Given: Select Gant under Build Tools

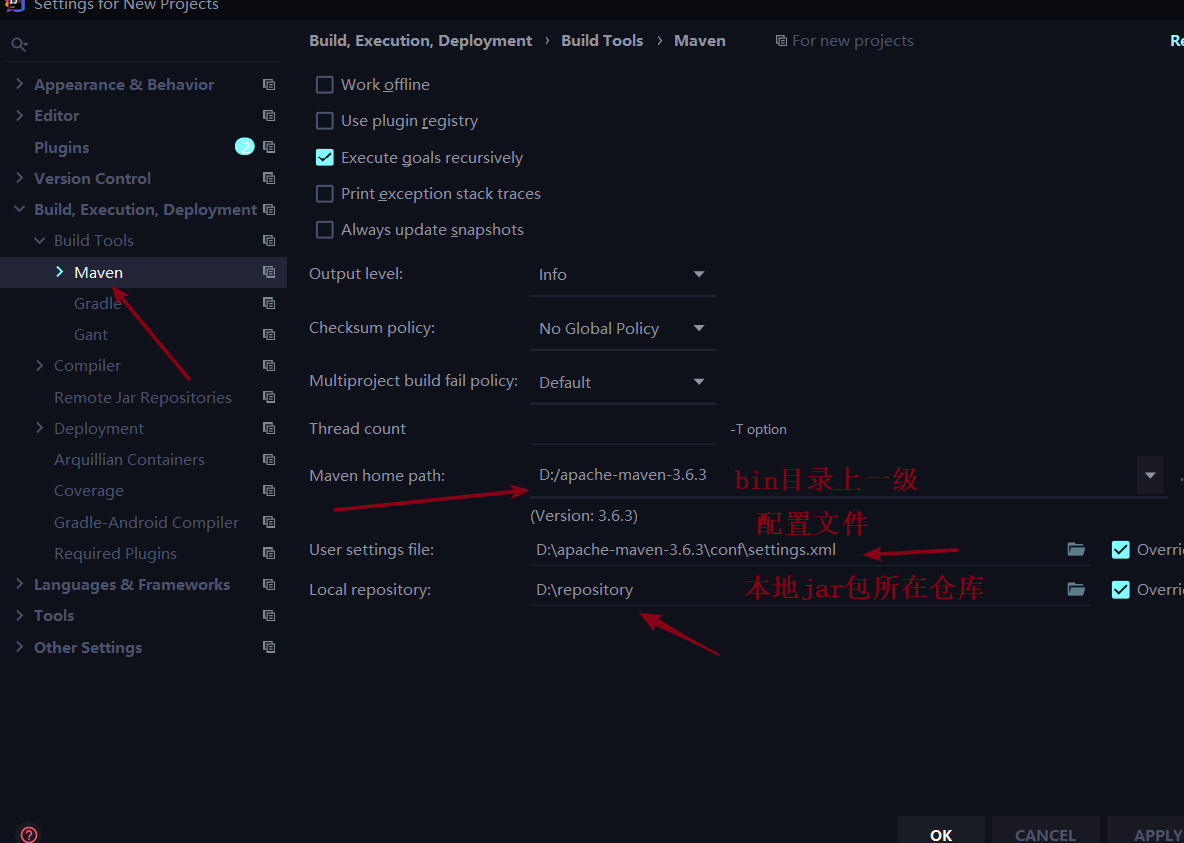Looking at the screenshot, I should point(91,335).
